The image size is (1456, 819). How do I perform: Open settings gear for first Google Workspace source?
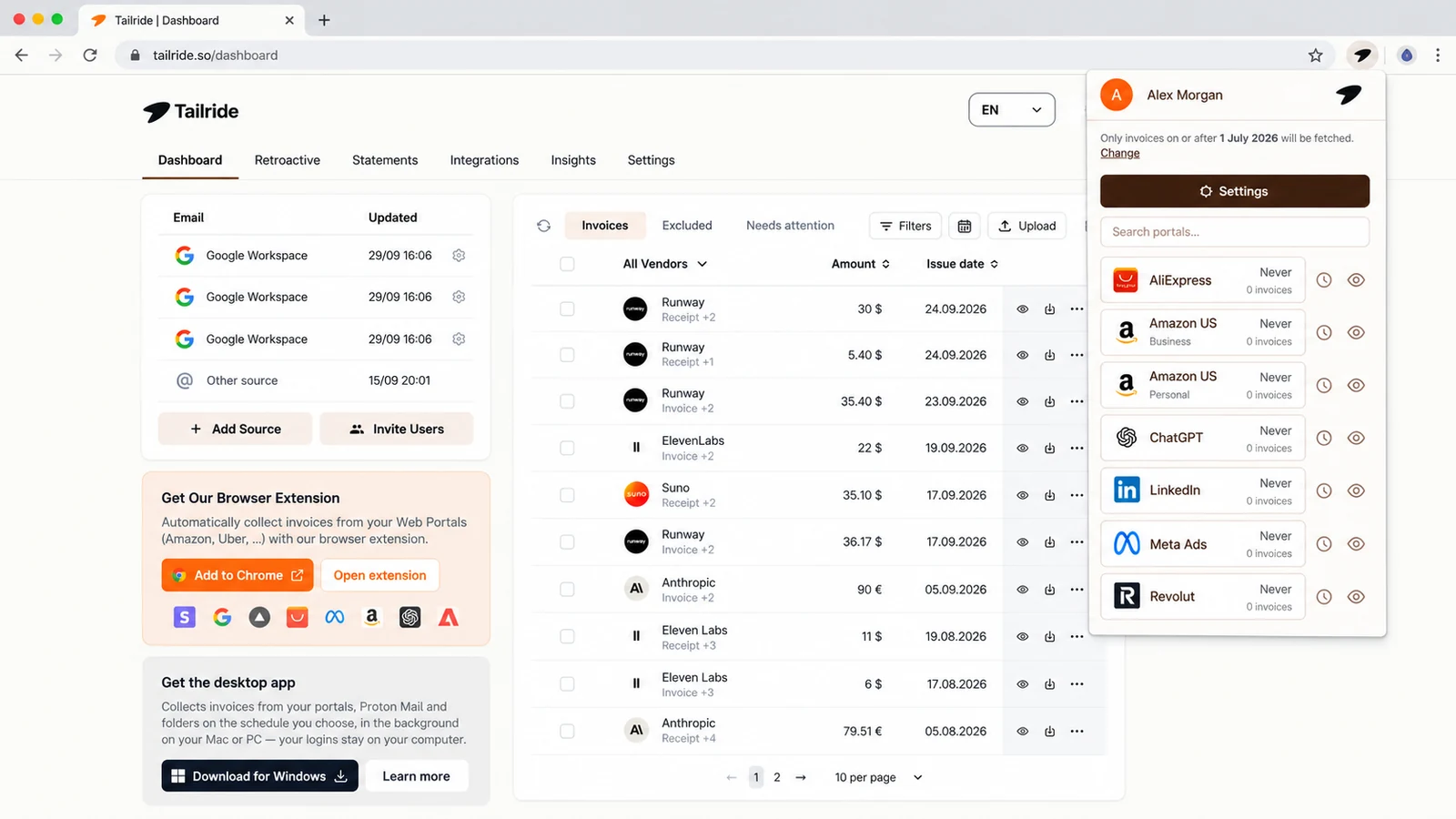(459, 256)
